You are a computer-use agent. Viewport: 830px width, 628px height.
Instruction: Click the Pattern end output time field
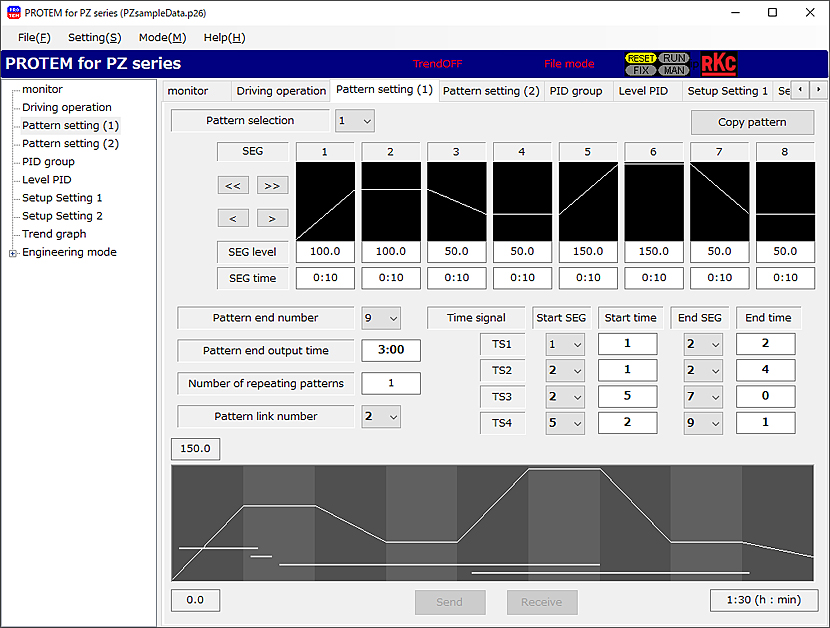point(391,350)
